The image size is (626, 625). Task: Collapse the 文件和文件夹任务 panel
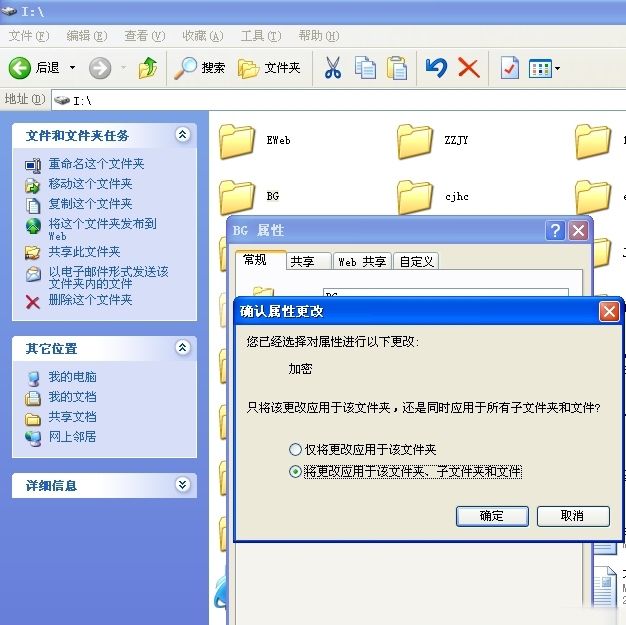(182, 135)
